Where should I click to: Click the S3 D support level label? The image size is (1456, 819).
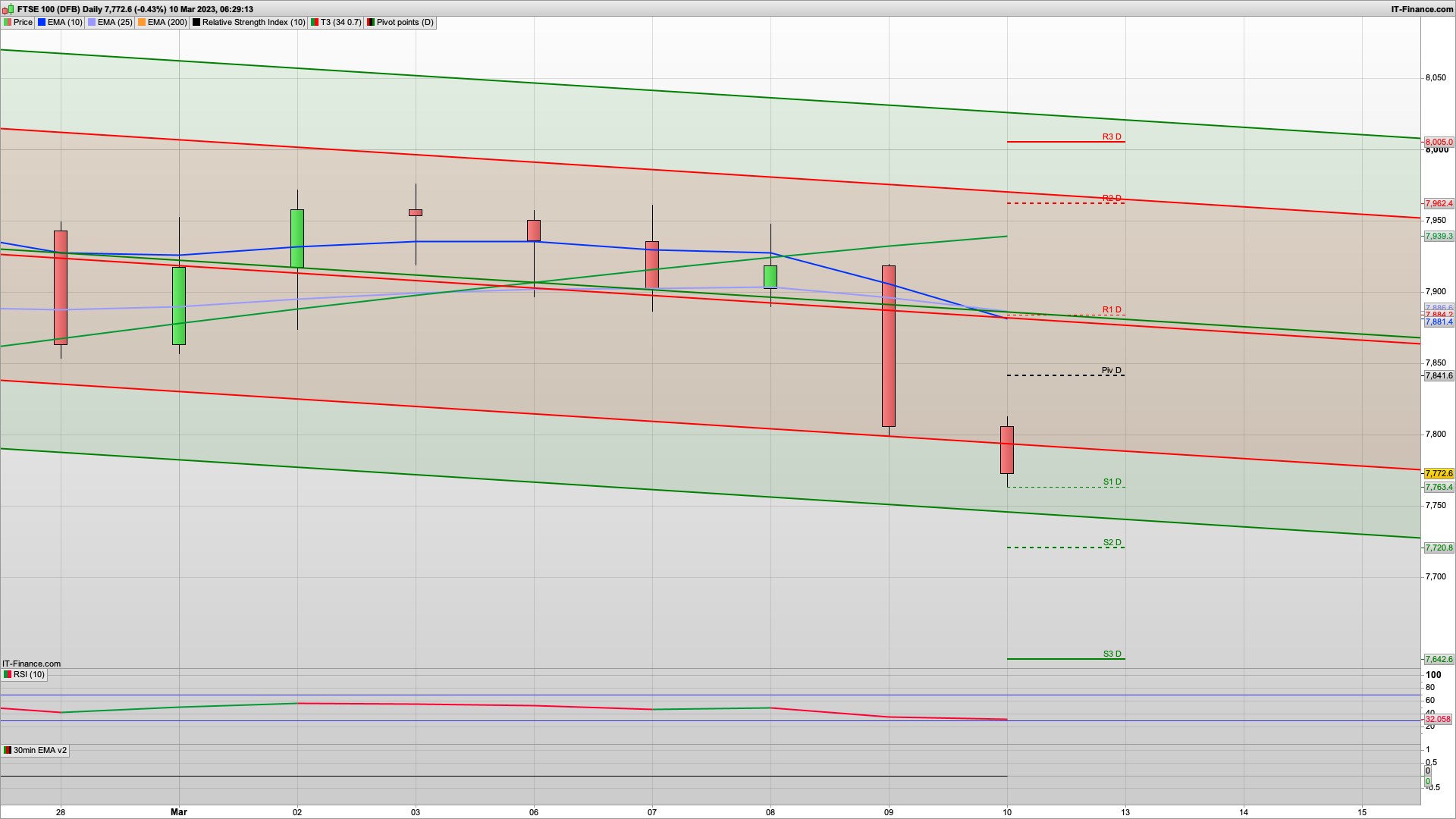click(x=1112, y=654)
